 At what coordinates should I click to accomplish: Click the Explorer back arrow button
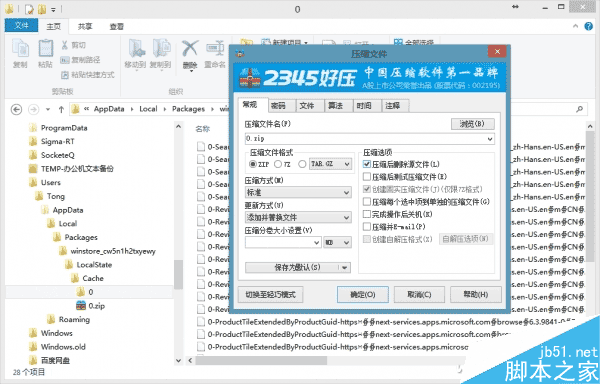pos(16,109)
